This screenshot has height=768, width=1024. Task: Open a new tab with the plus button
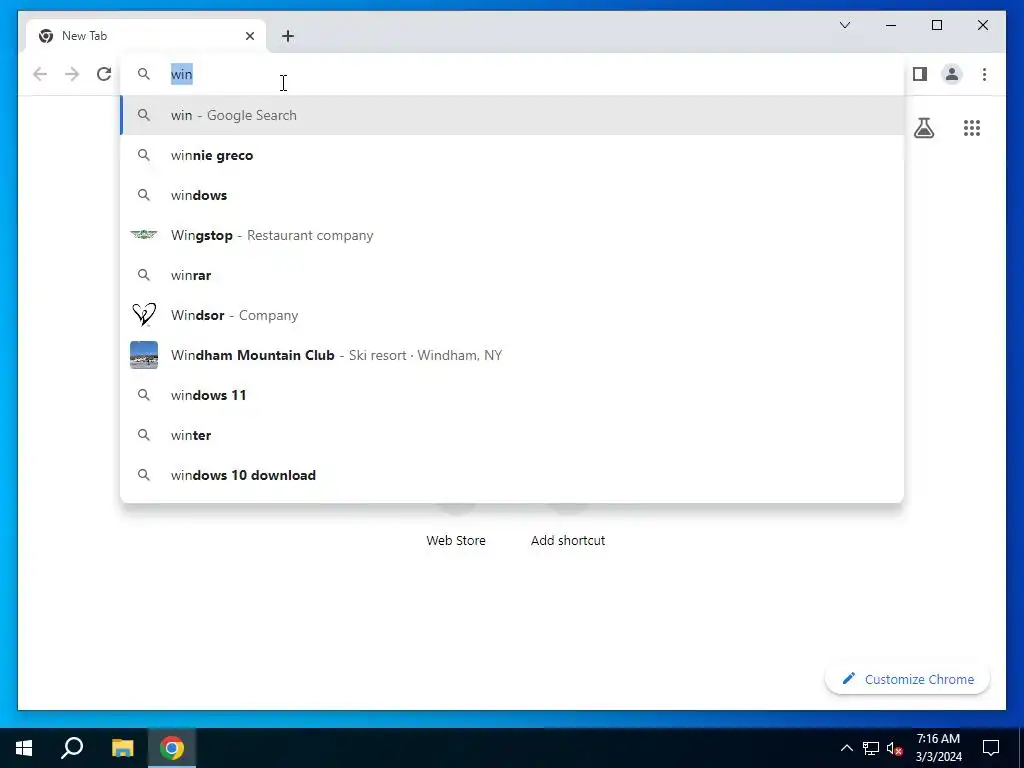(288, 36)
